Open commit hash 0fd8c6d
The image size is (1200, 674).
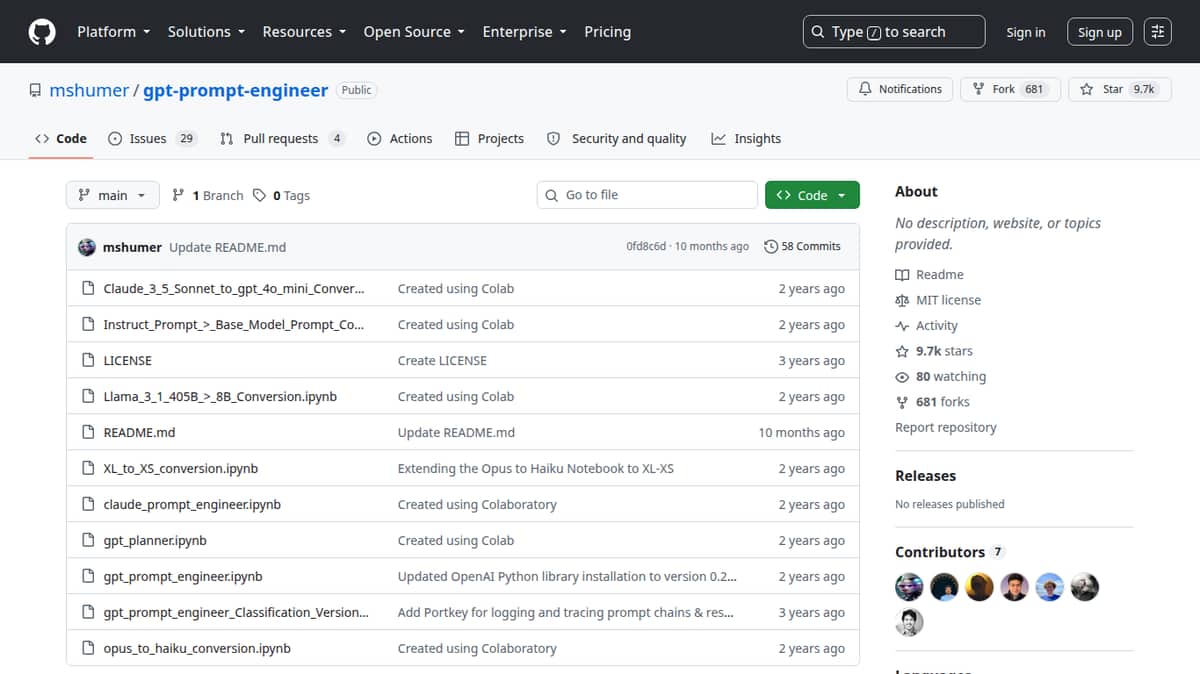(x=648, y=246)
